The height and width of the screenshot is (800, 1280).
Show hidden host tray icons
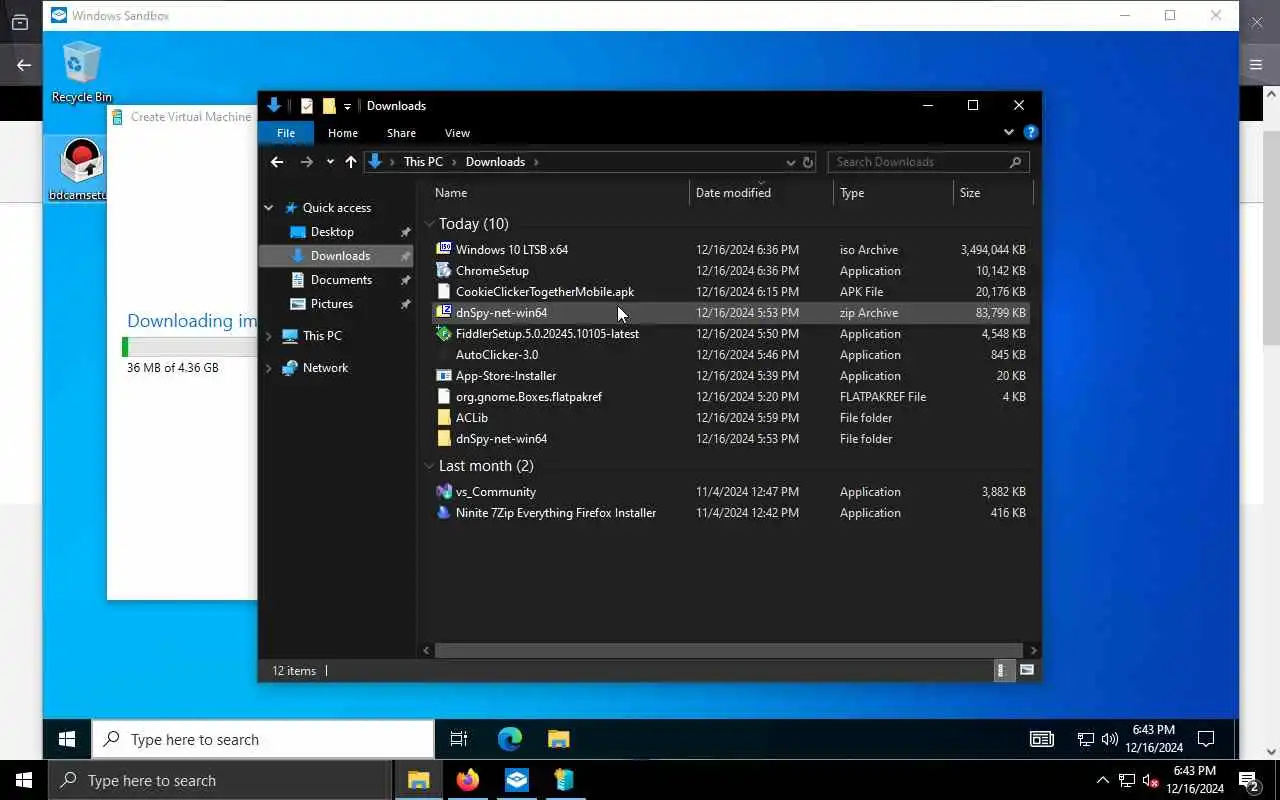pyautogui.click(x=1102, y=780)
